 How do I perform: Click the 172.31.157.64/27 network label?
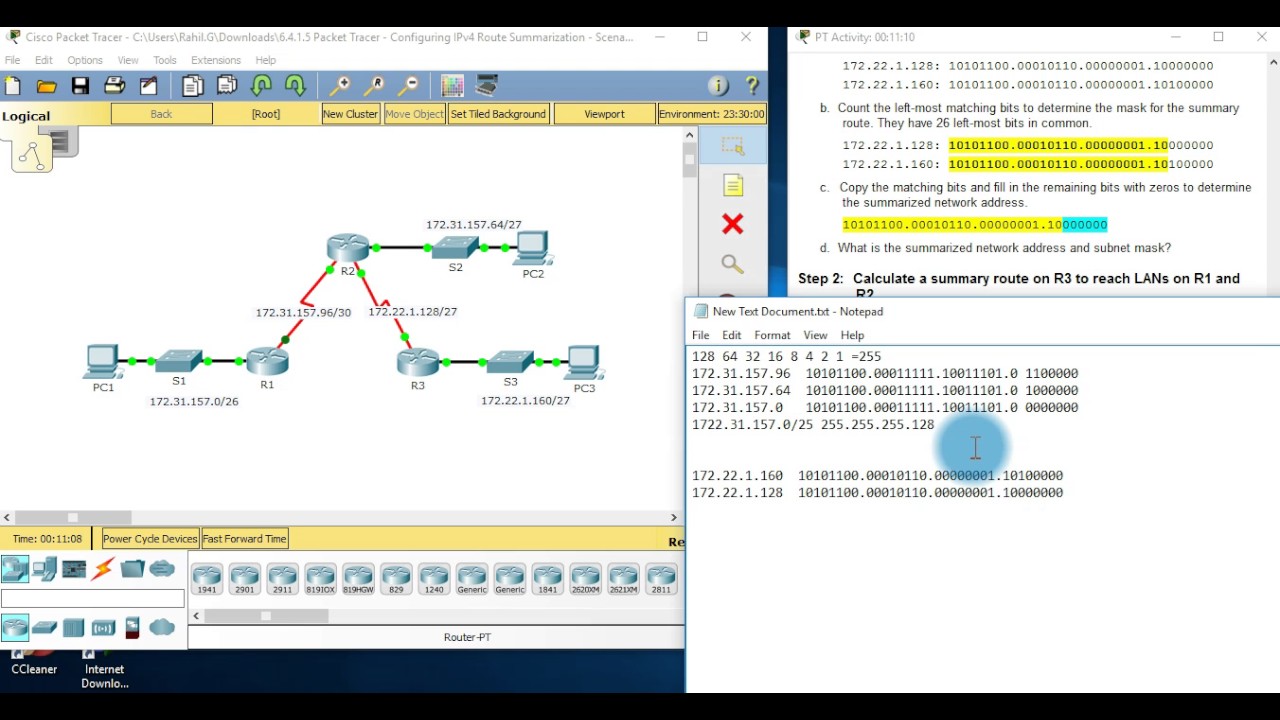pos(474,225)
